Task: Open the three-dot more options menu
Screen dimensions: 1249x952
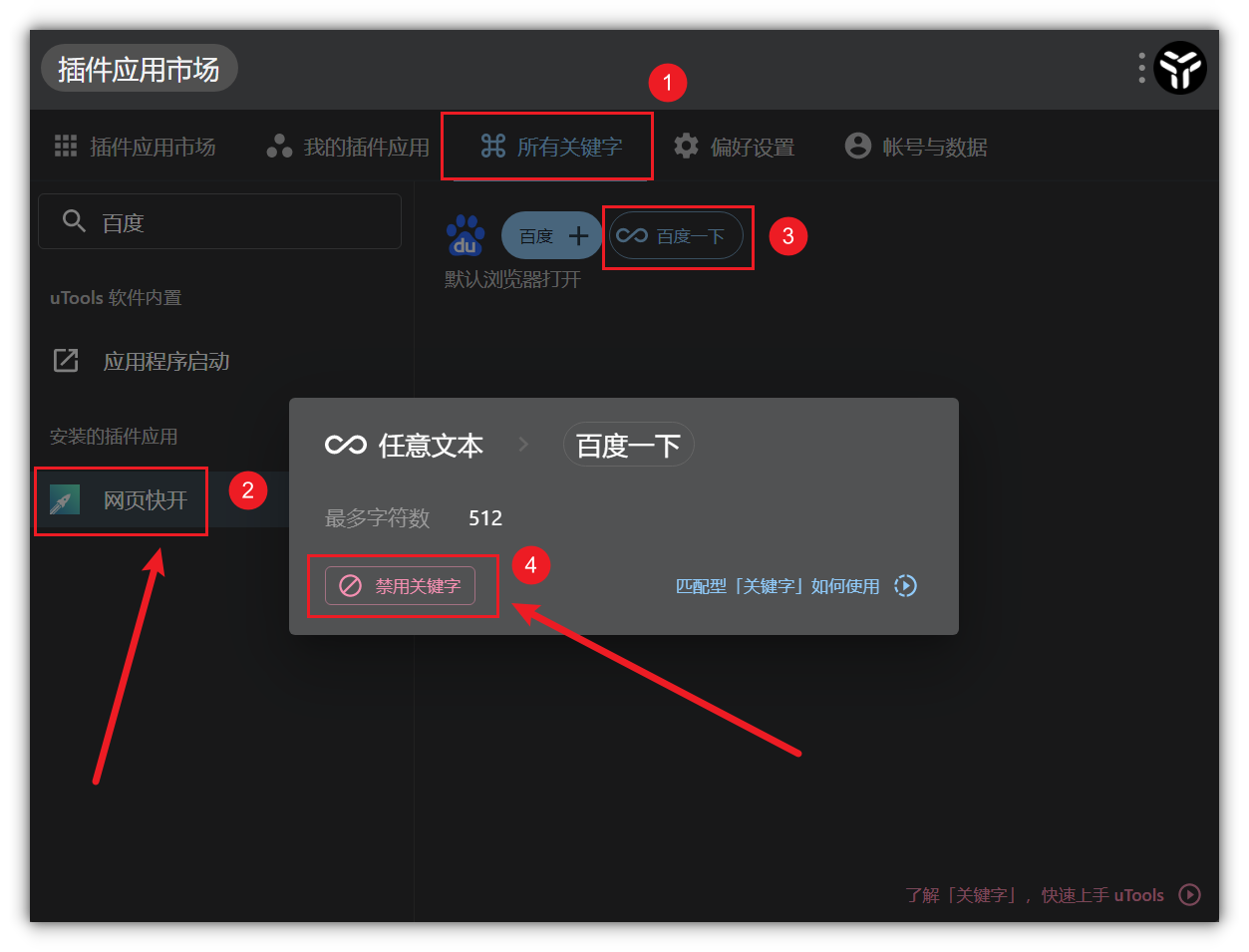Action: (x=1141, y=68)
